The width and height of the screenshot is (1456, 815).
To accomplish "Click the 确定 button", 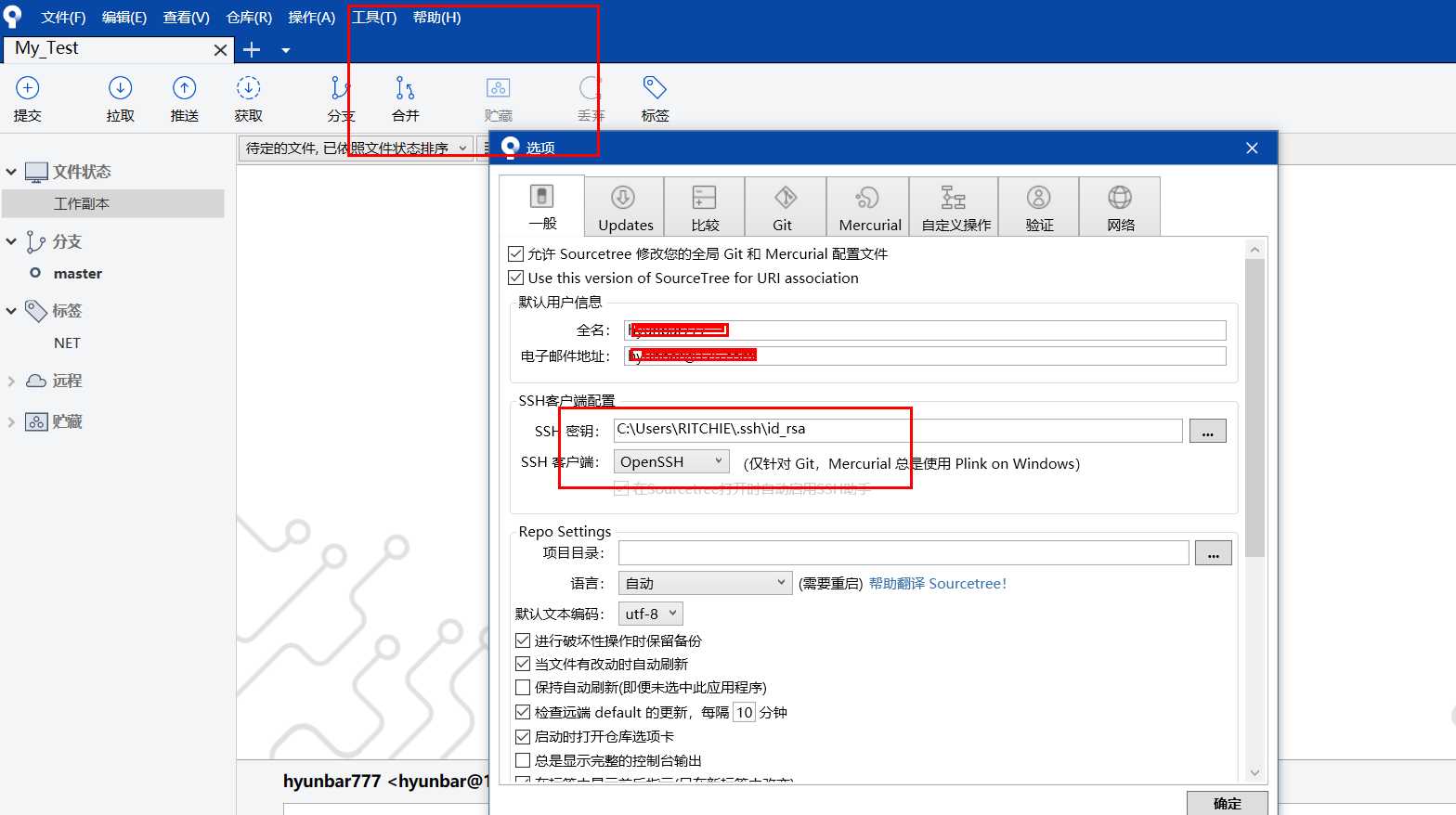I will (x=1227, y=804).
